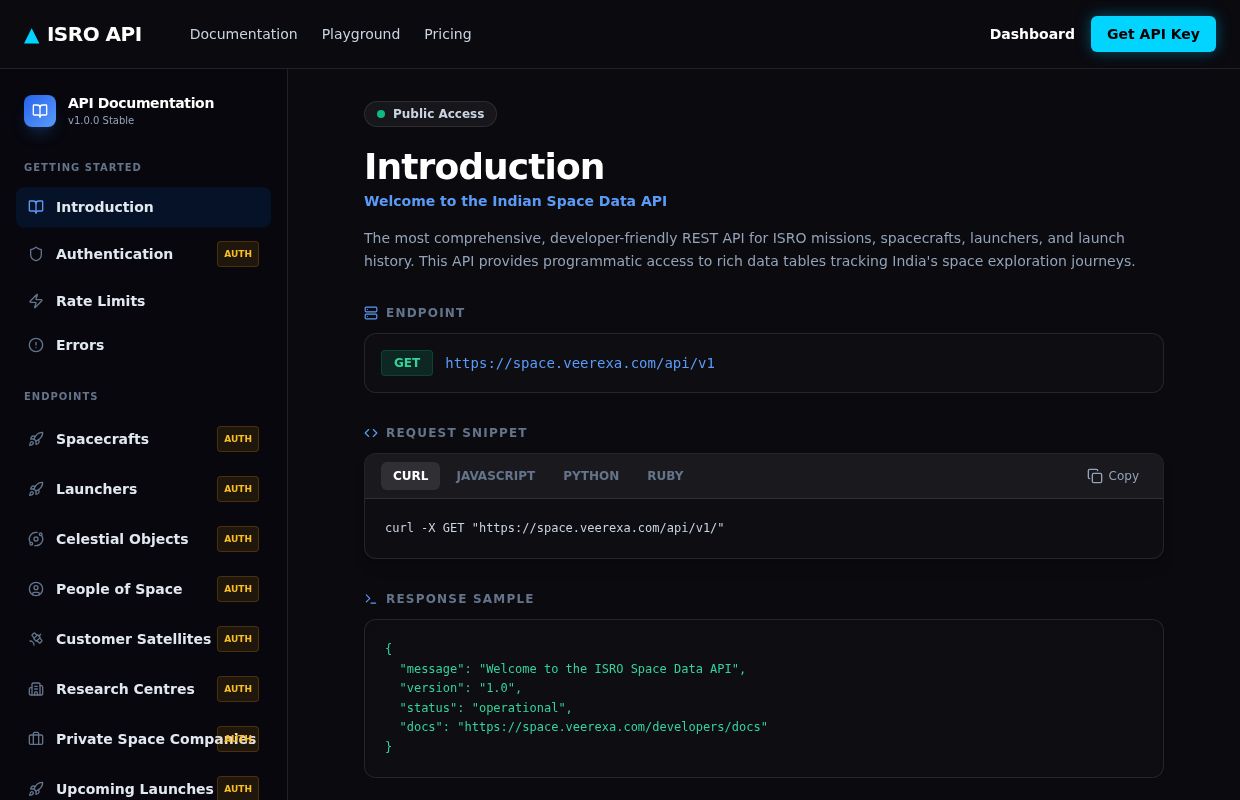Click the Rate Limits lightning bolt icon
Viewport: 1240px width, 800px height.
(36, 301)
